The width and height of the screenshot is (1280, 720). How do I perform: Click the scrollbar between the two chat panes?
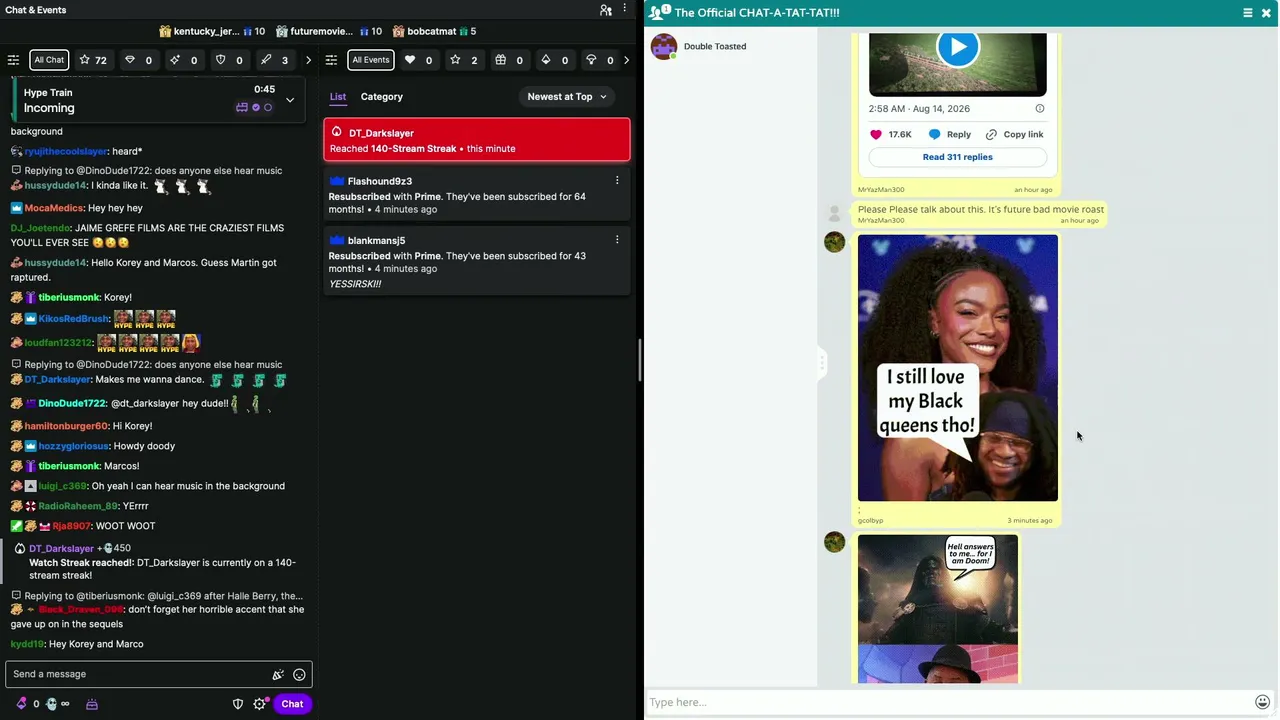pos(640,360)
